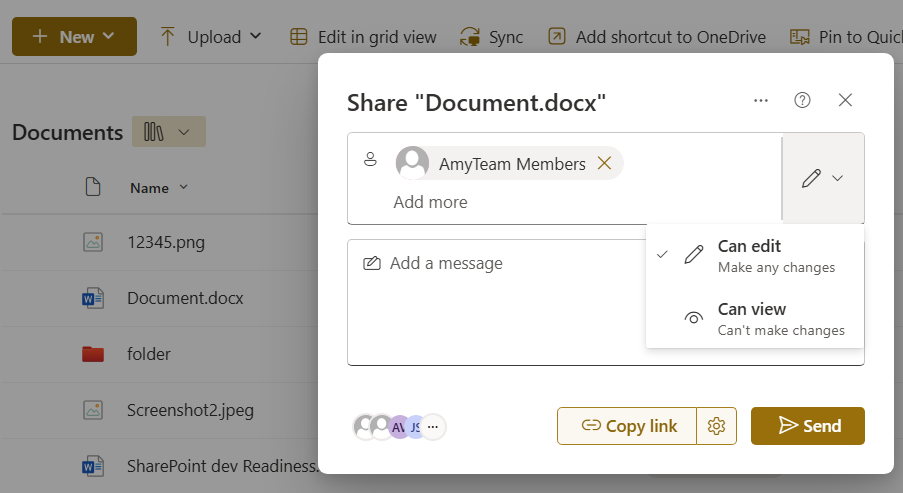Click the red folder icon
The height and width of the screenshot is (493, 903).
[93, 354]
